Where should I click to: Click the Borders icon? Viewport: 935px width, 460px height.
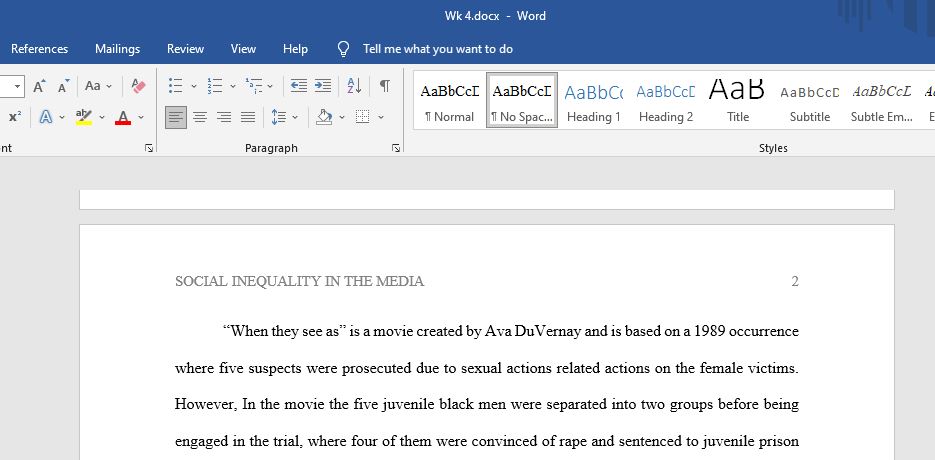(x=363, y=117)
